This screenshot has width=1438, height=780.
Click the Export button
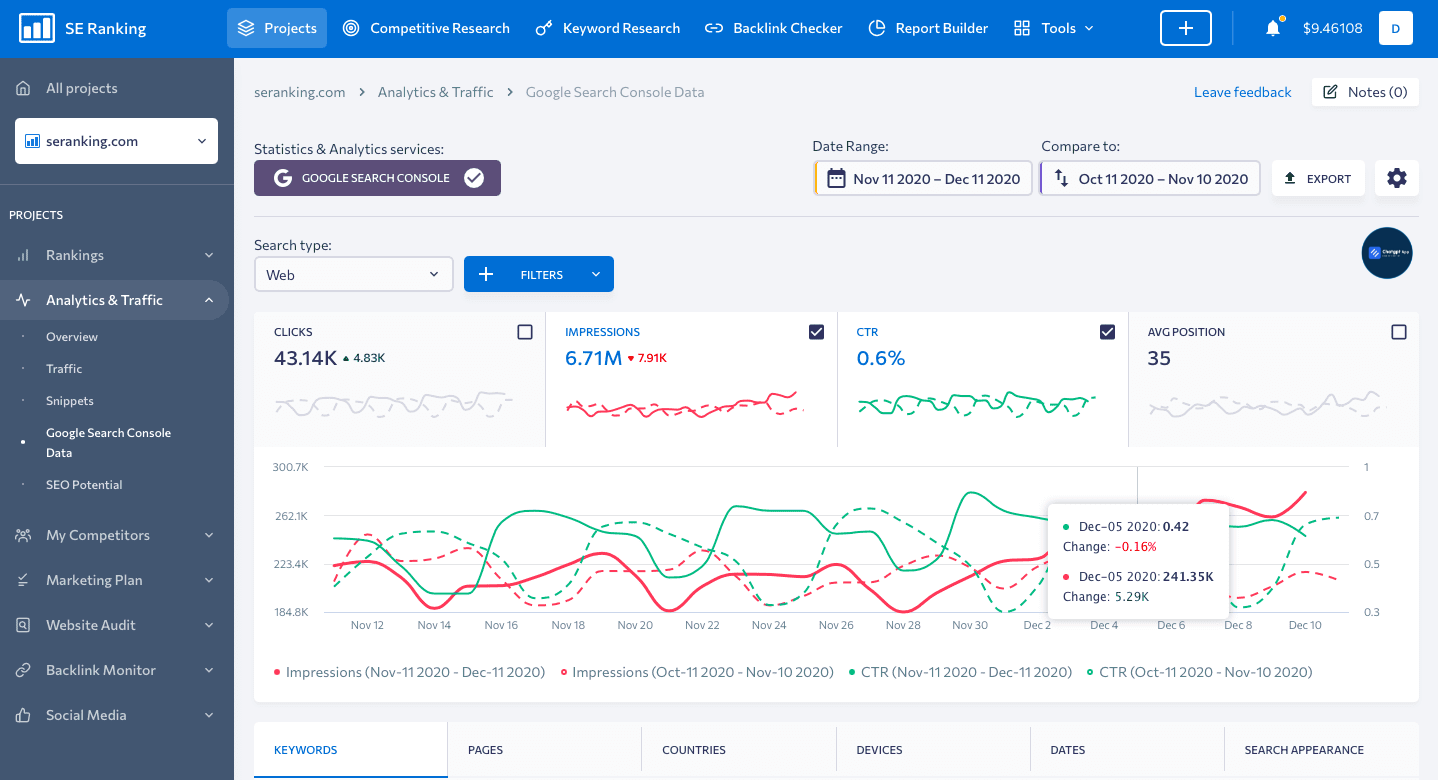point(1318,179)
